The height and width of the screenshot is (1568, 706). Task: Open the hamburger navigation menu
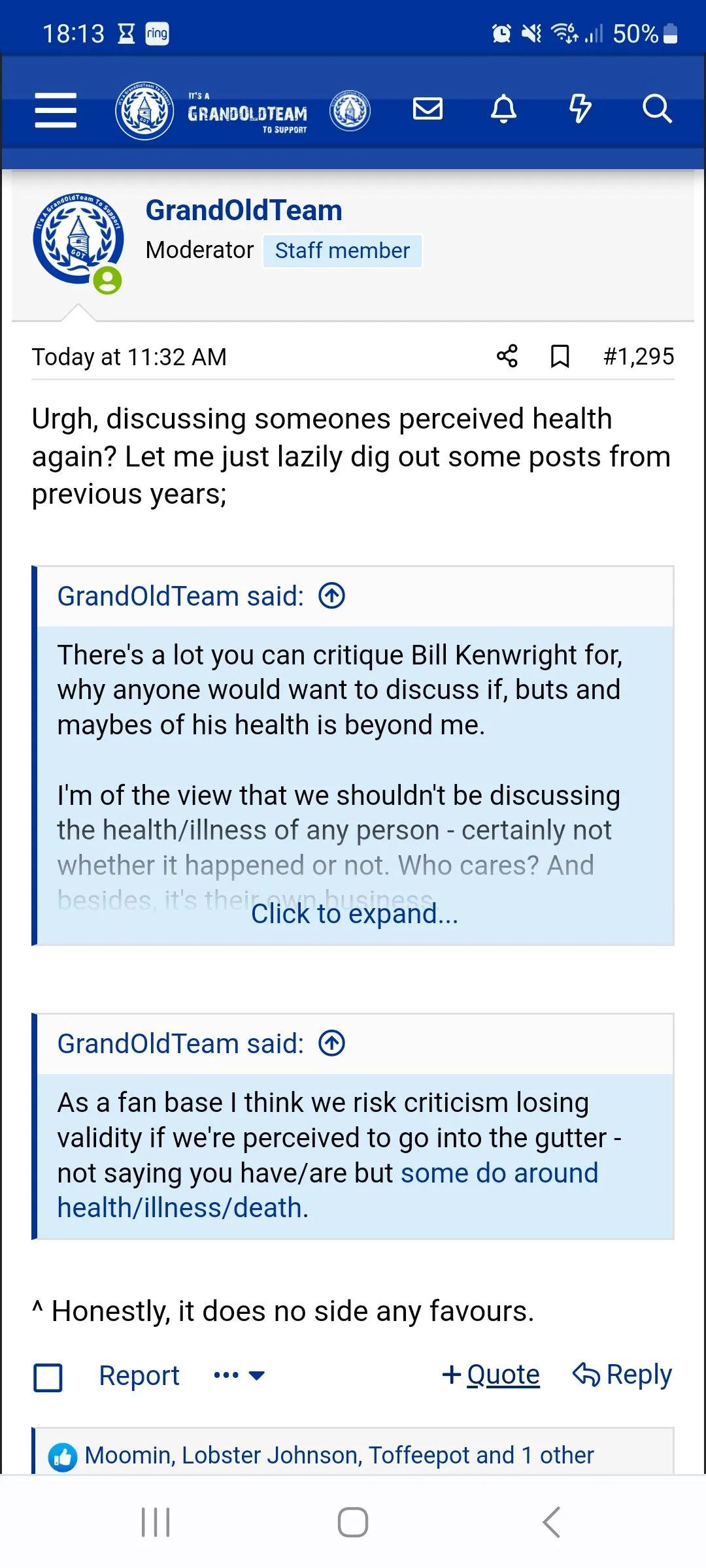(x=56, y=109)
